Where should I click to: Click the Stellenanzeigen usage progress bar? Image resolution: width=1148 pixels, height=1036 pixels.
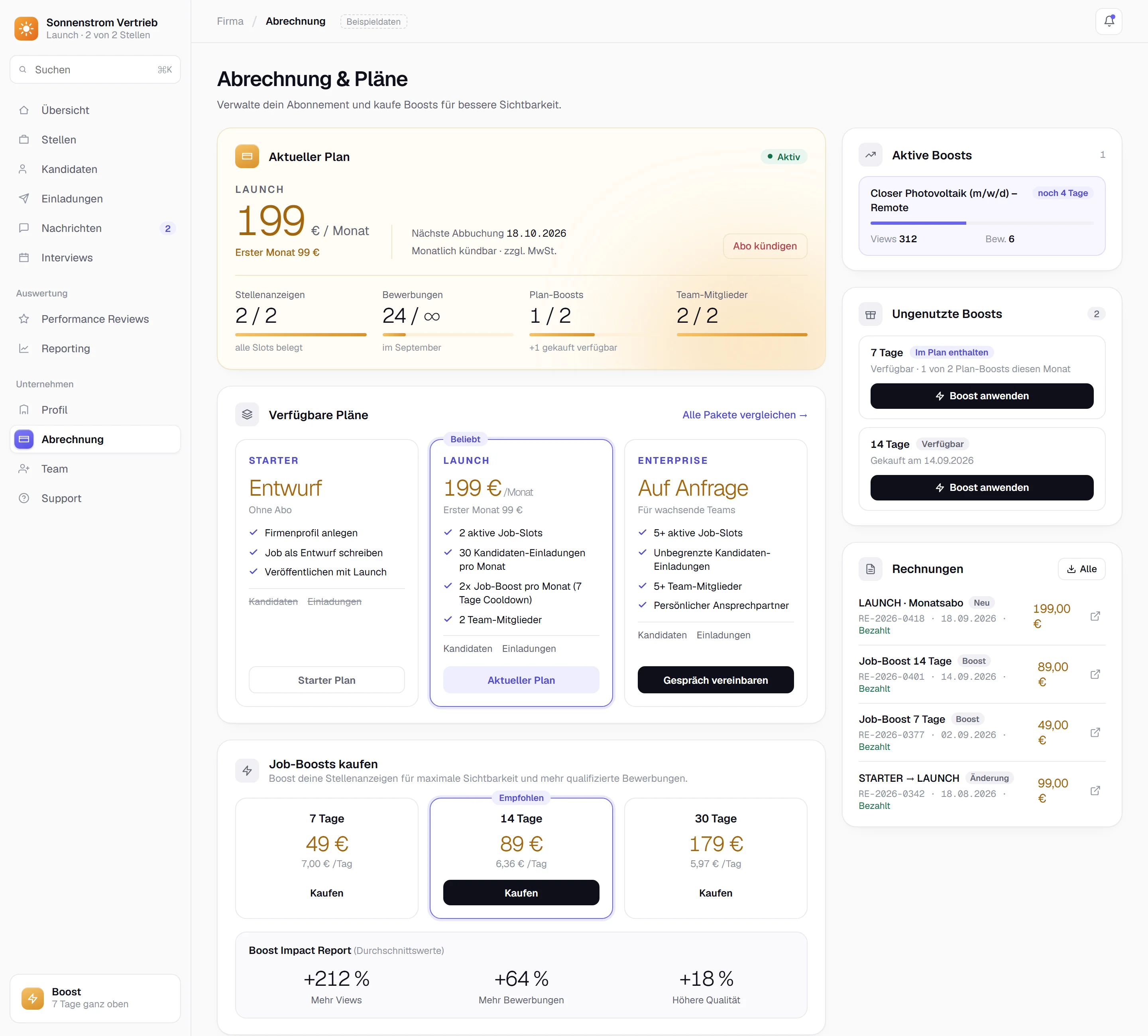pyautogui.click(x=301, y=335)
